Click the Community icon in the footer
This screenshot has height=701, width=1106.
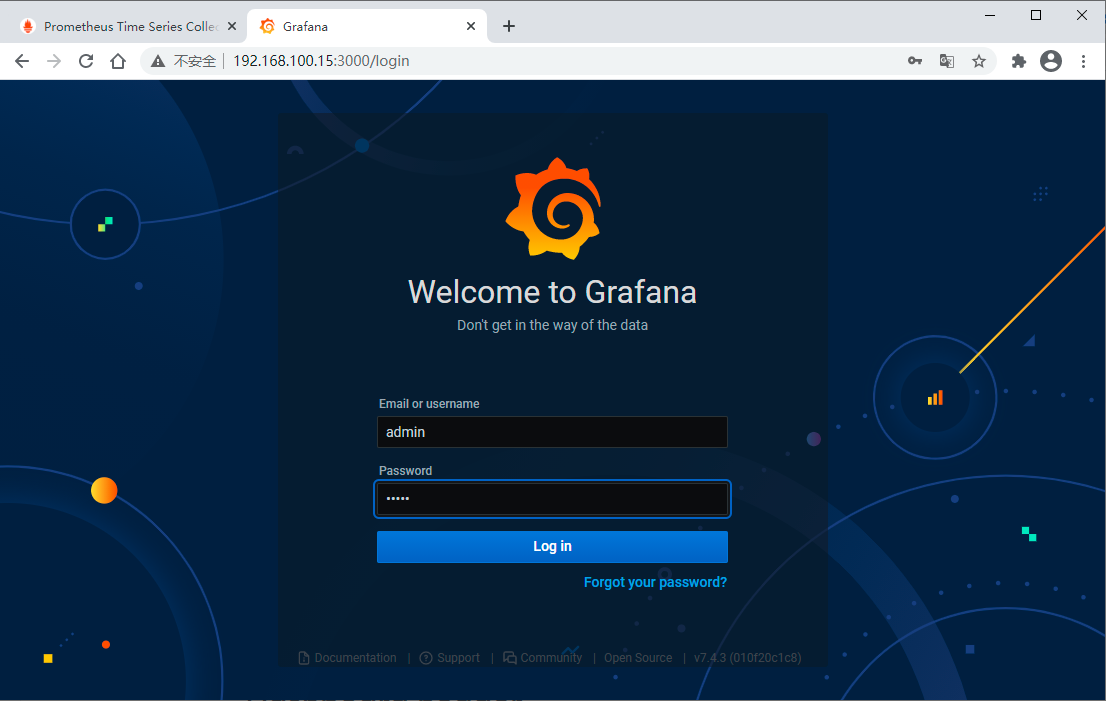tap(508, 657)
